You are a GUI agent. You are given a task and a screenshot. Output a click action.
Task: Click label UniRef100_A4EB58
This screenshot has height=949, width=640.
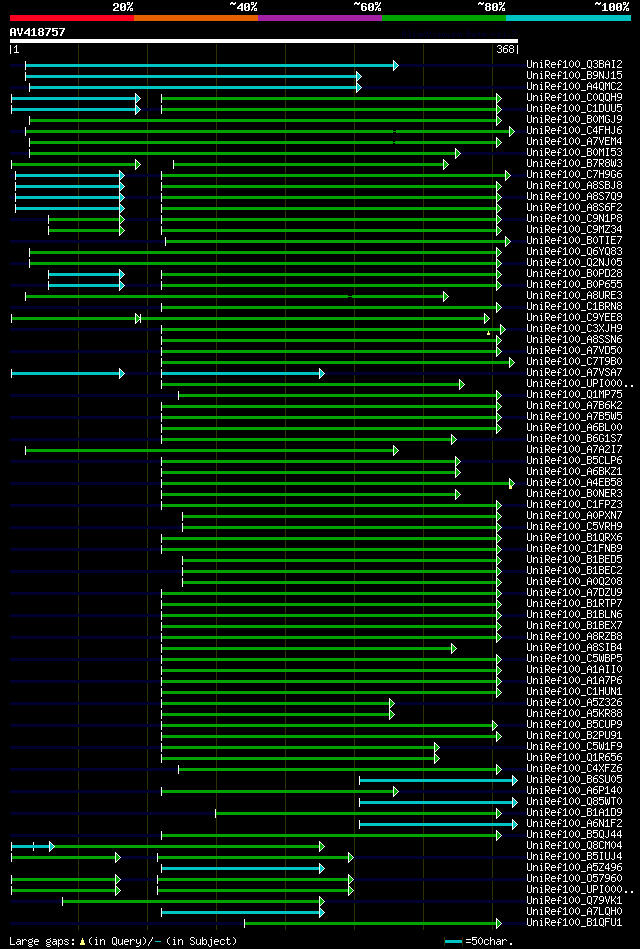point(575,482)
